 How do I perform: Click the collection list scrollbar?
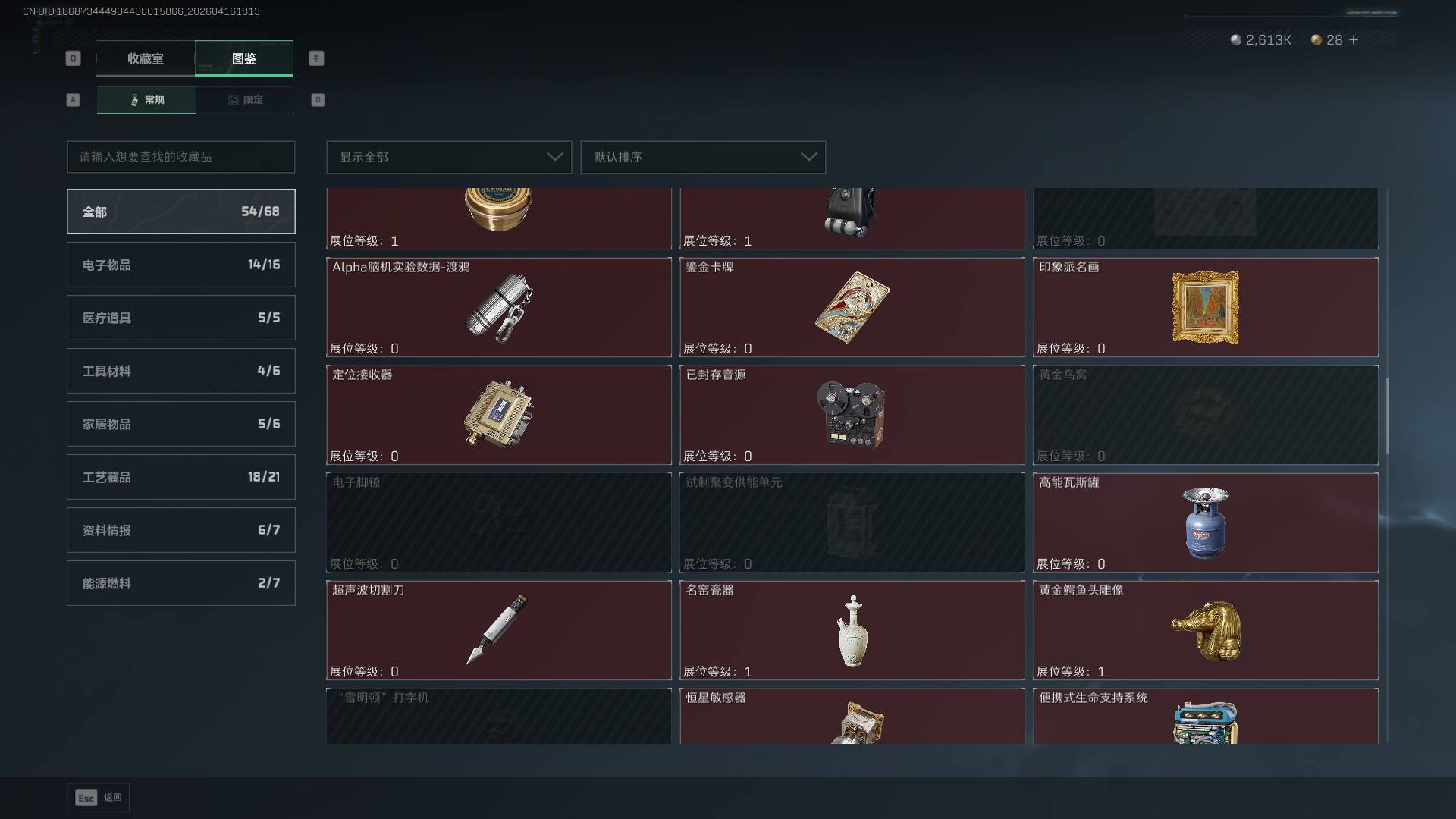1388,417
